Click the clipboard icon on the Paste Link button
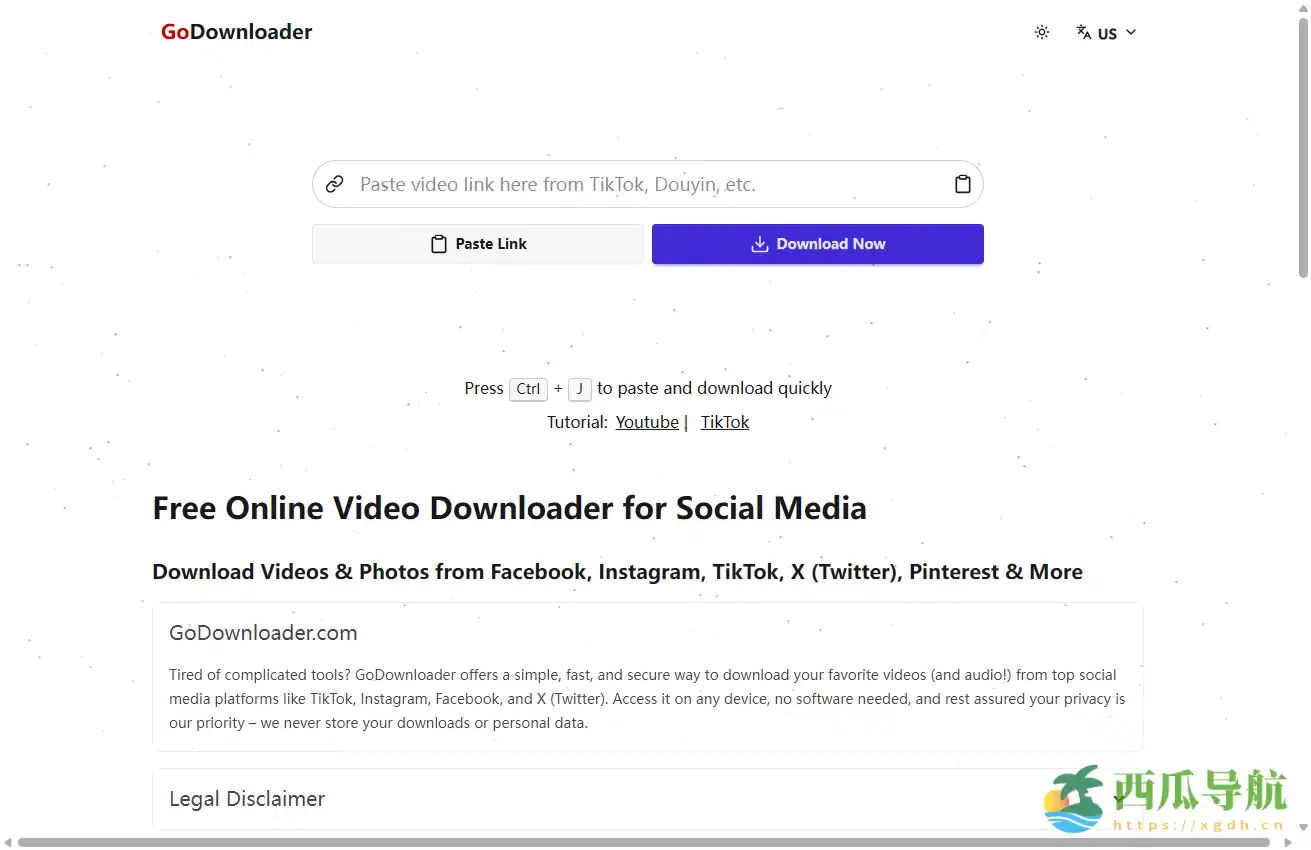The height and width of the screenshot is (850, 1311). (438, 243)
